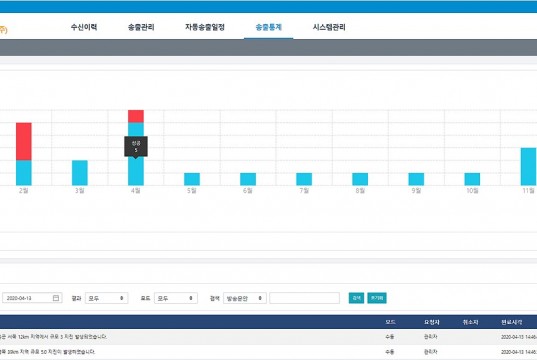Expand the 검색 type dropdown 방송문안

click(x=245, y=298)
